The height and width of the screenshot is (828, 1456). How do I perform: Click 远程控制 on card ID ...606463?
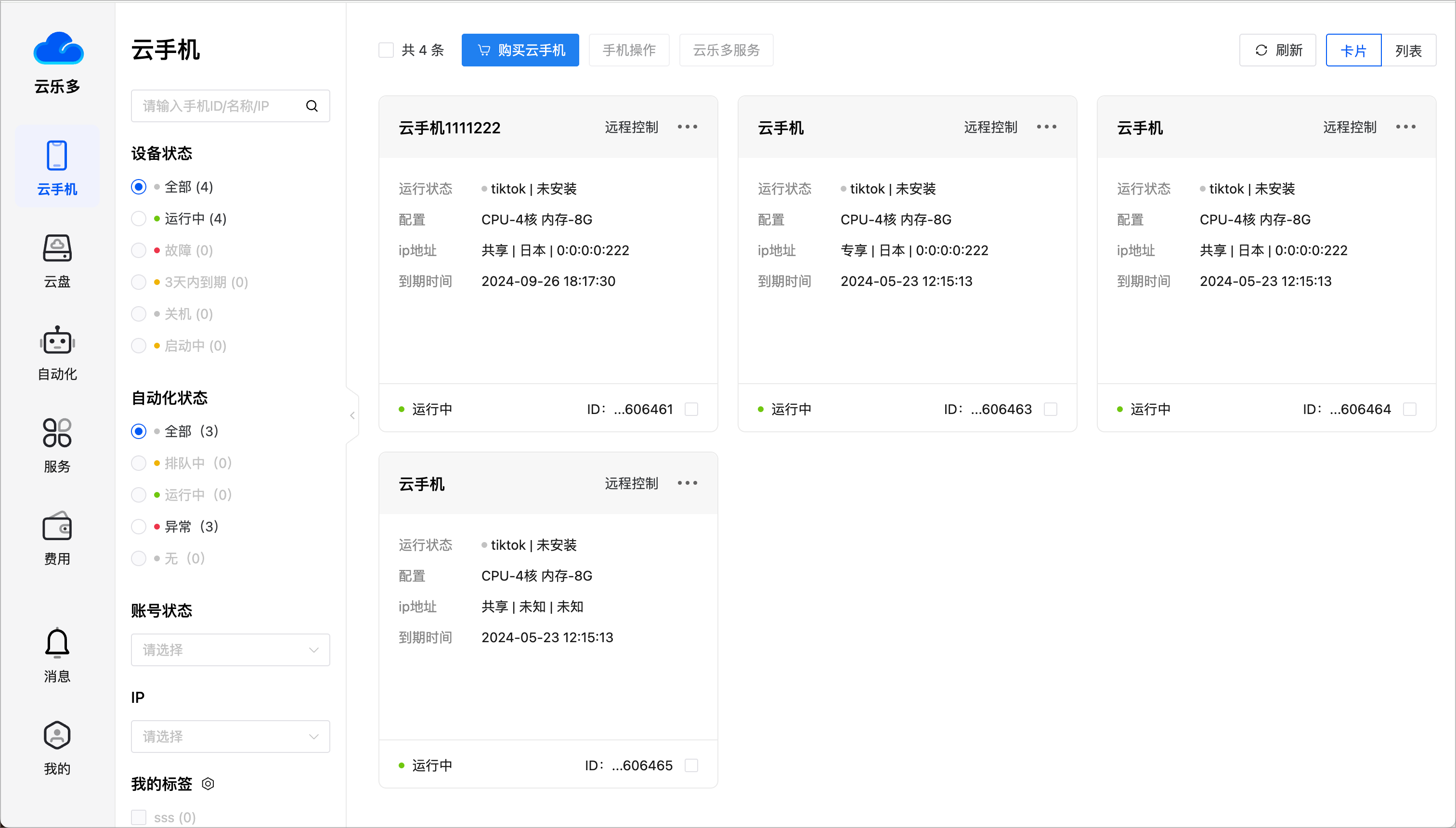991,127
